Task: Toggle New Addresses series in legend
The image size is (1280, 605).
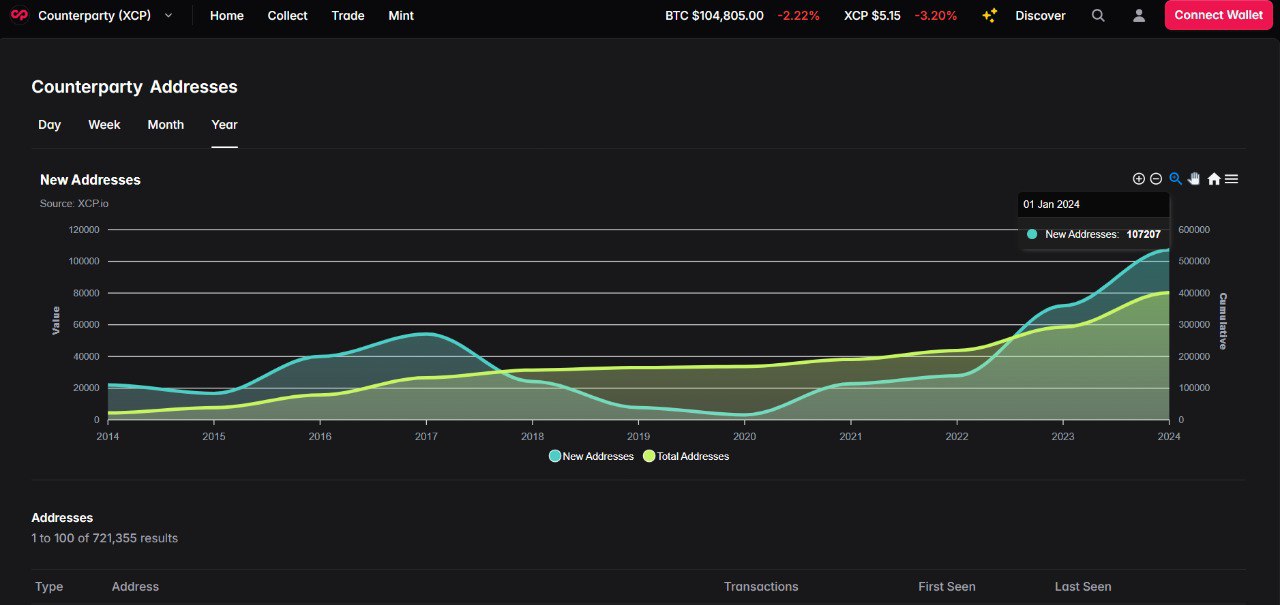Action: (x=591, y=456)
